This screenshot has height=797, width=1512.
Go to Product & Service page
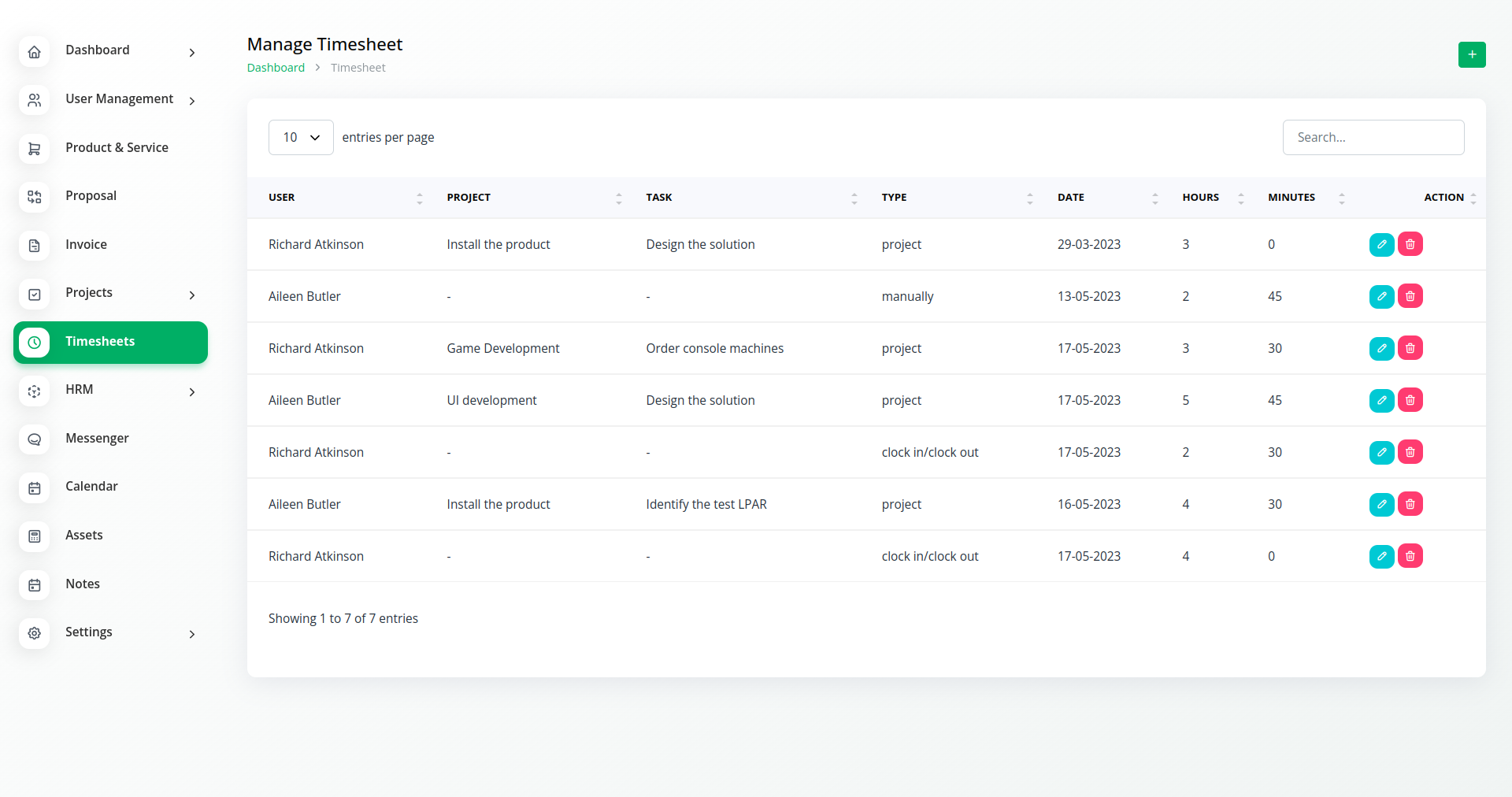[117, 148]
